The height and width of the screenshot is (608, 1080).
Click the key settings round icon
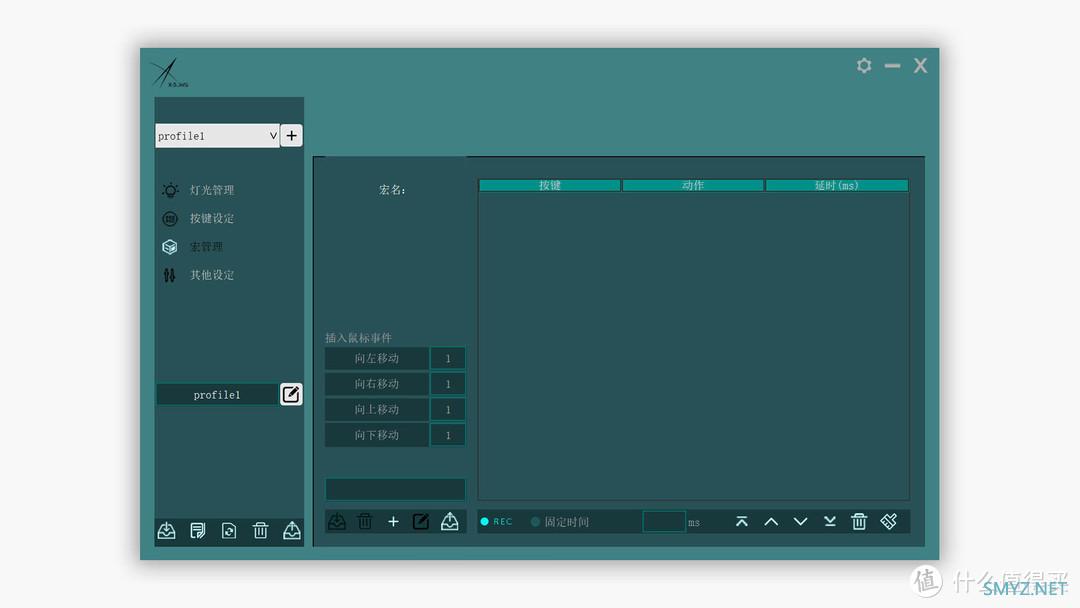169,219
